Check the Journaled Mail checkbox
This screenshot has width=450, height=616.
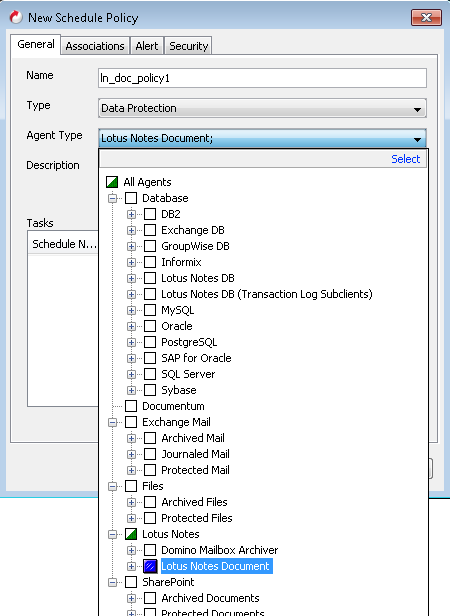pyautogui.click(x=150, y=454)
